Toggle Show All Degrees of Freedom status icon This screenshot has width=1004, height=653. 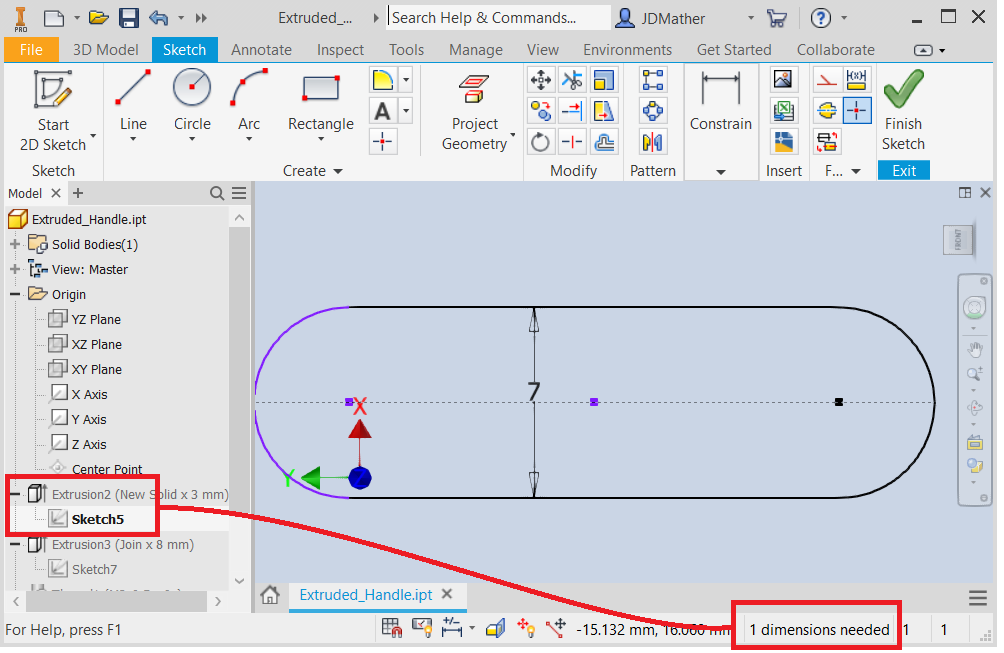click(526, 628)
